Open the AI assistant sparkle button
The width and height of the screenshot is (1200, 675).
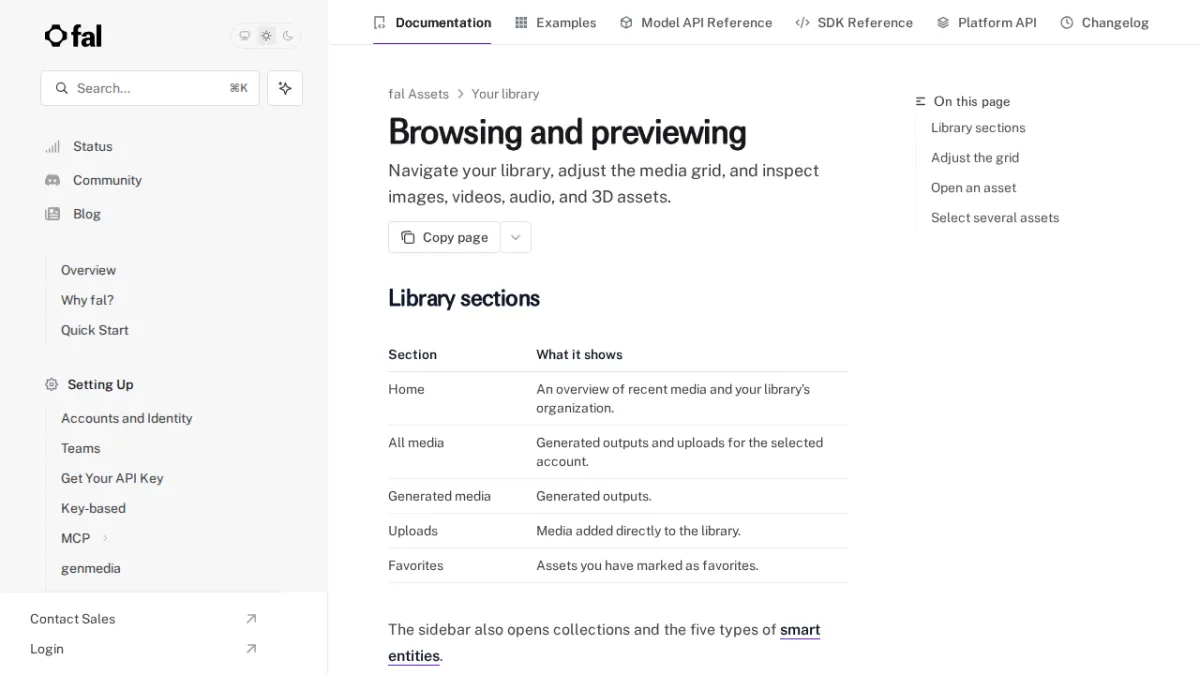tap(285, 88)
